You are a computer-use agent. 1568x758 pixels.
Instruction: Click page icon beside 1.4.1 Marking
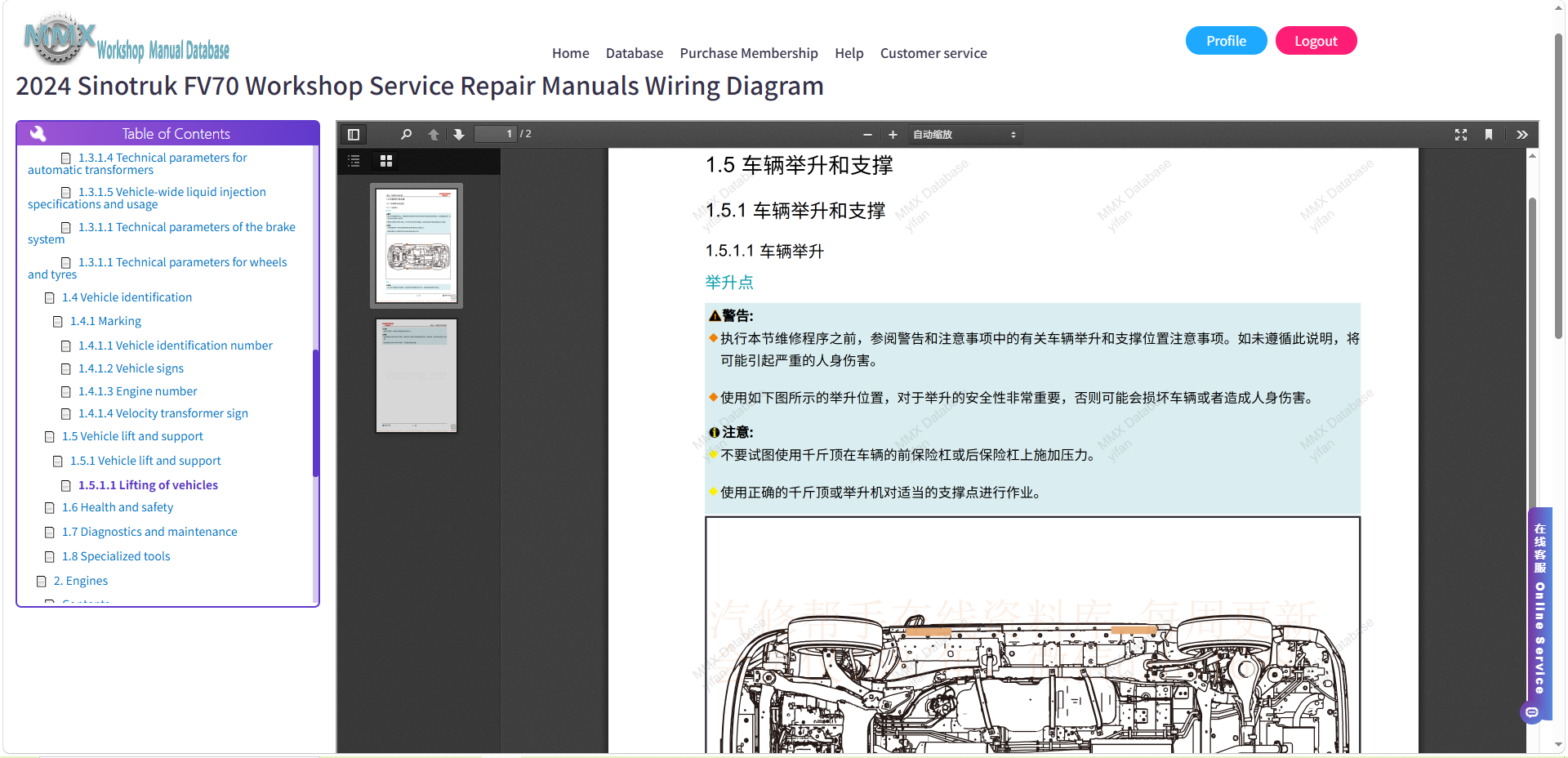tap(58, 322)
